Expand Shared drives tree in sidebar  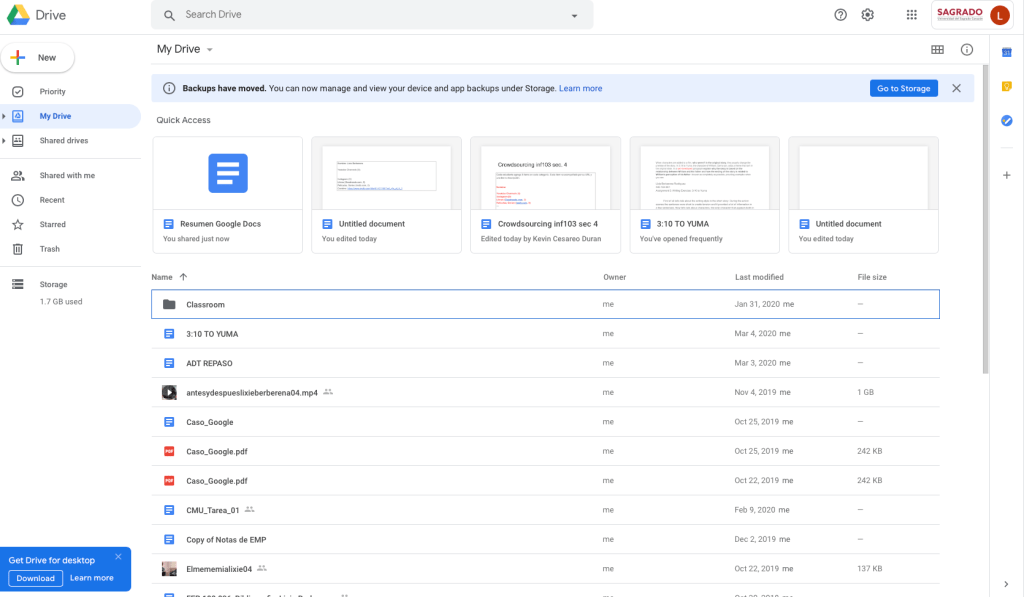coord(4,140)
